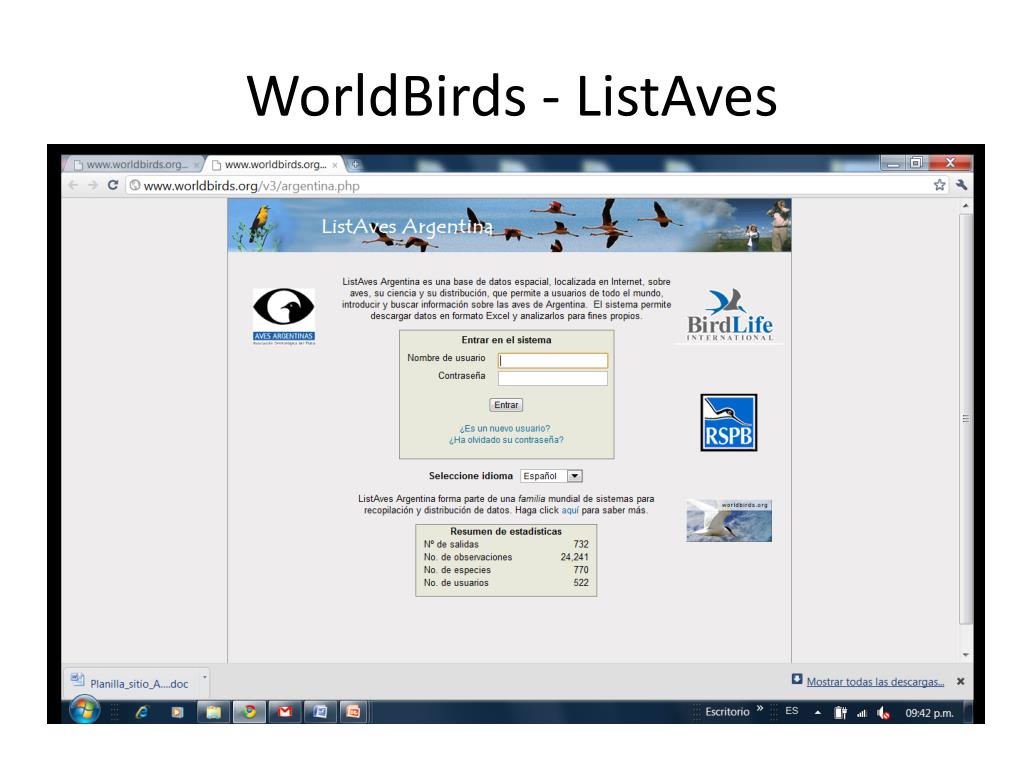
Task: Click the muted volume tray icon
Action: point(884,713)
